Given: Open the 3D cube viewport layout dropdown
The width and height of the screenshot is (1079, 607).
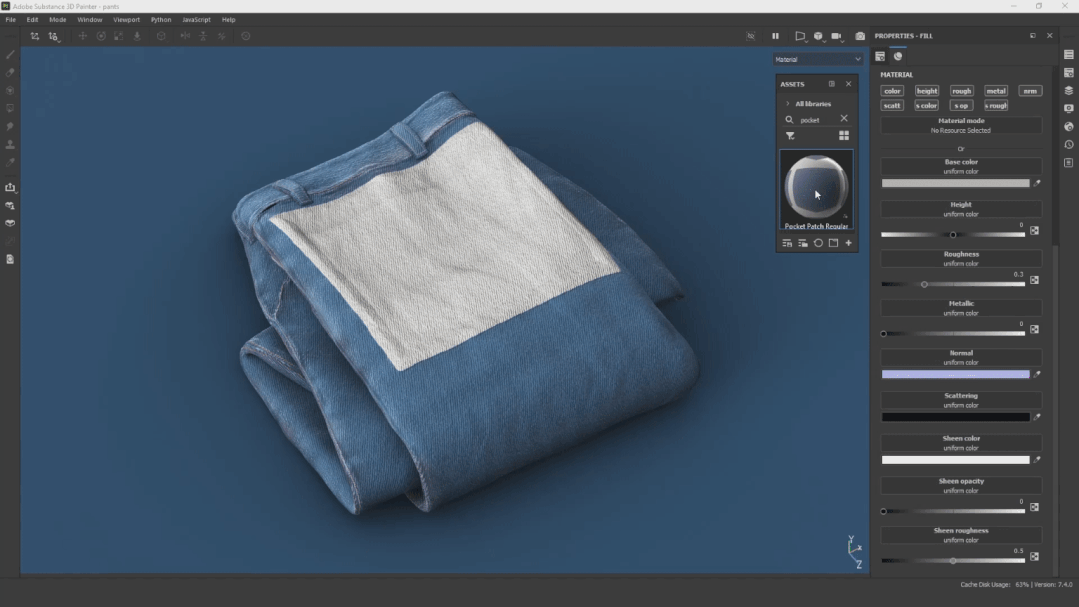Looking at the screenshot, I should point(818,36).
